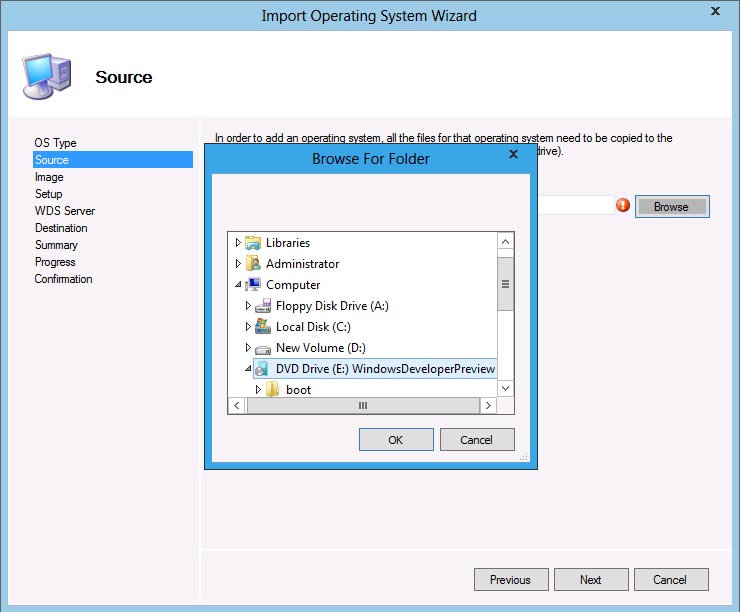Click the Floppy Disk Drive (A:) icon
Image resolution: width=740 pixels, height=612 pixels.
263,306
